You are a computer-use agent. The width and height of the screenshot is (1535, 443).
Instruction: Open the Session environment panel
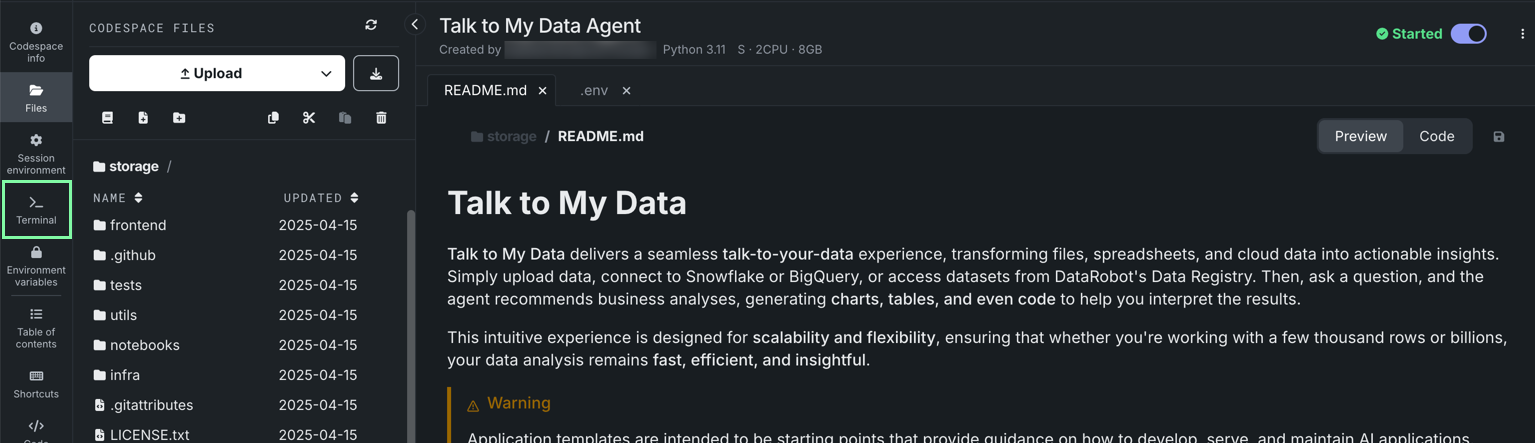click(x=36, y=153)
